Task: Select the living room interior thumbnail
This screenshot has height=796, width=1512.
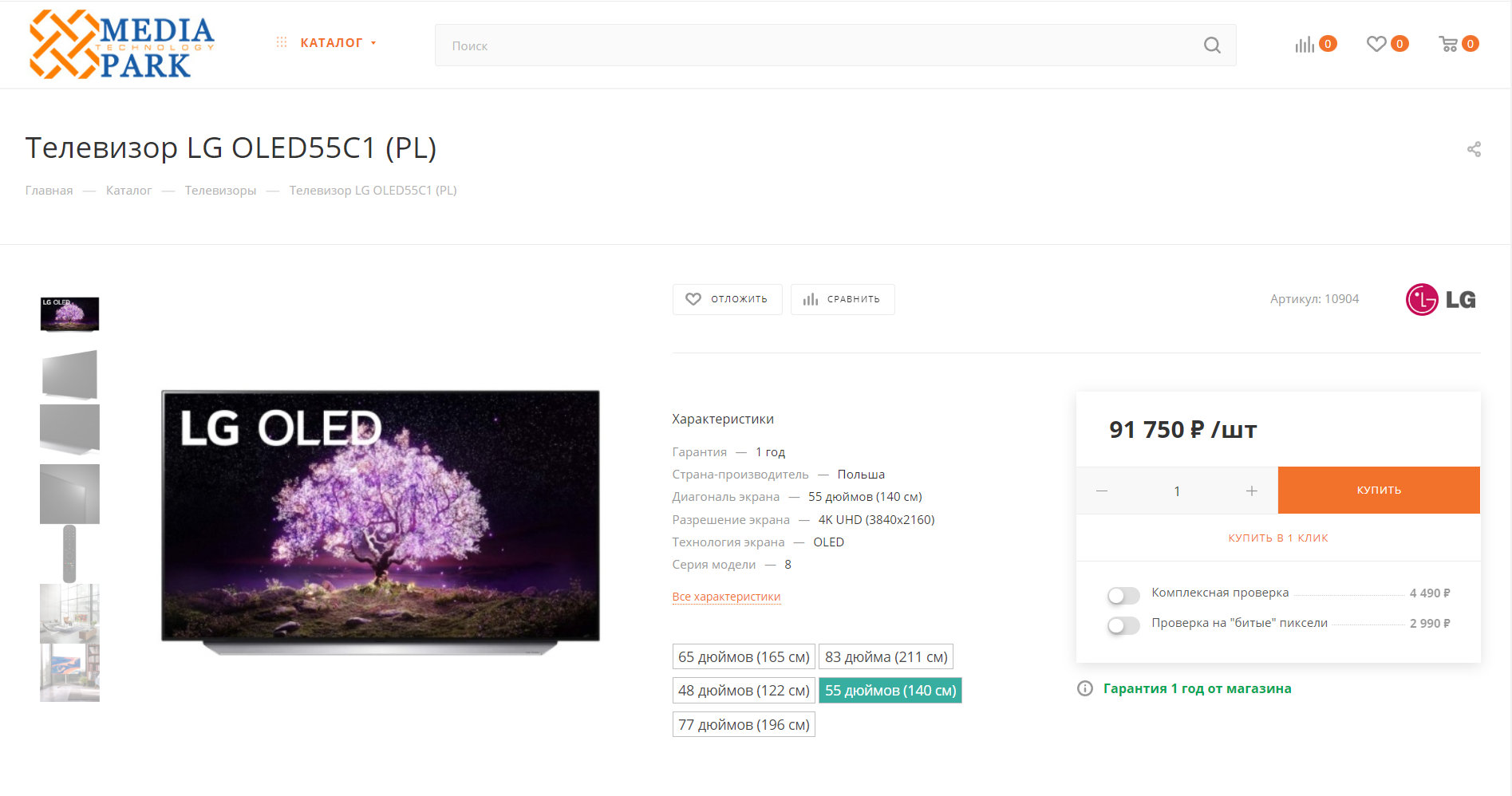Action: pos(69,613)
